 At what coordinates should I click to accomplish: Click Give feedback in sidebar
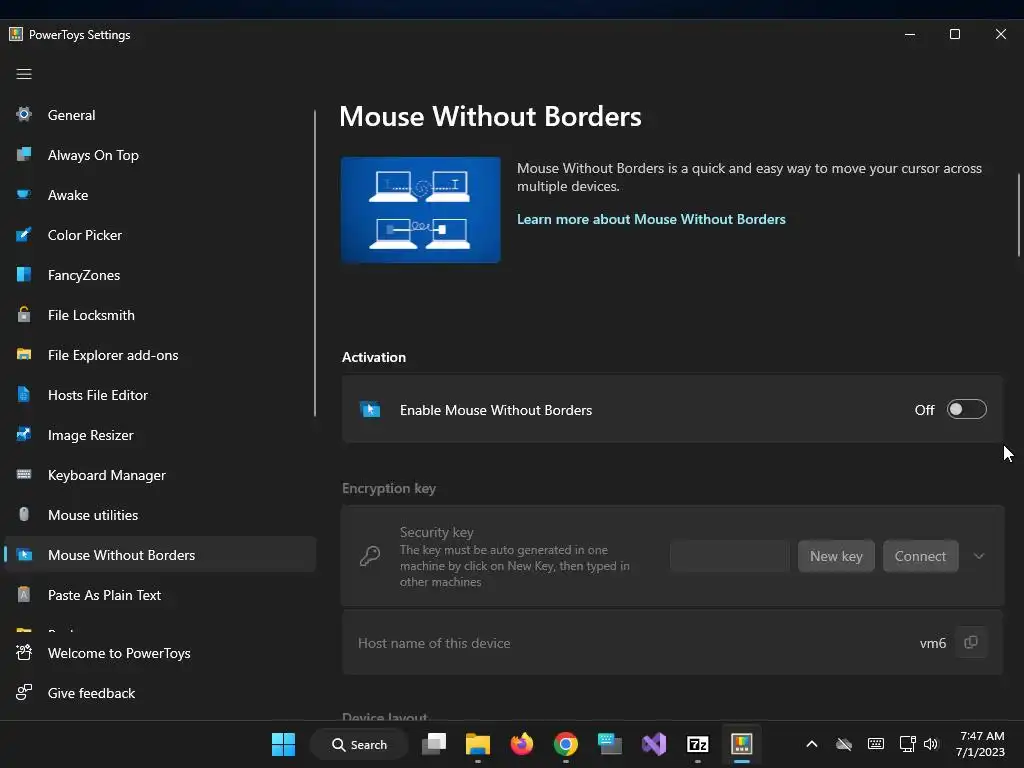pyautogui.click(x=159, y=693)
